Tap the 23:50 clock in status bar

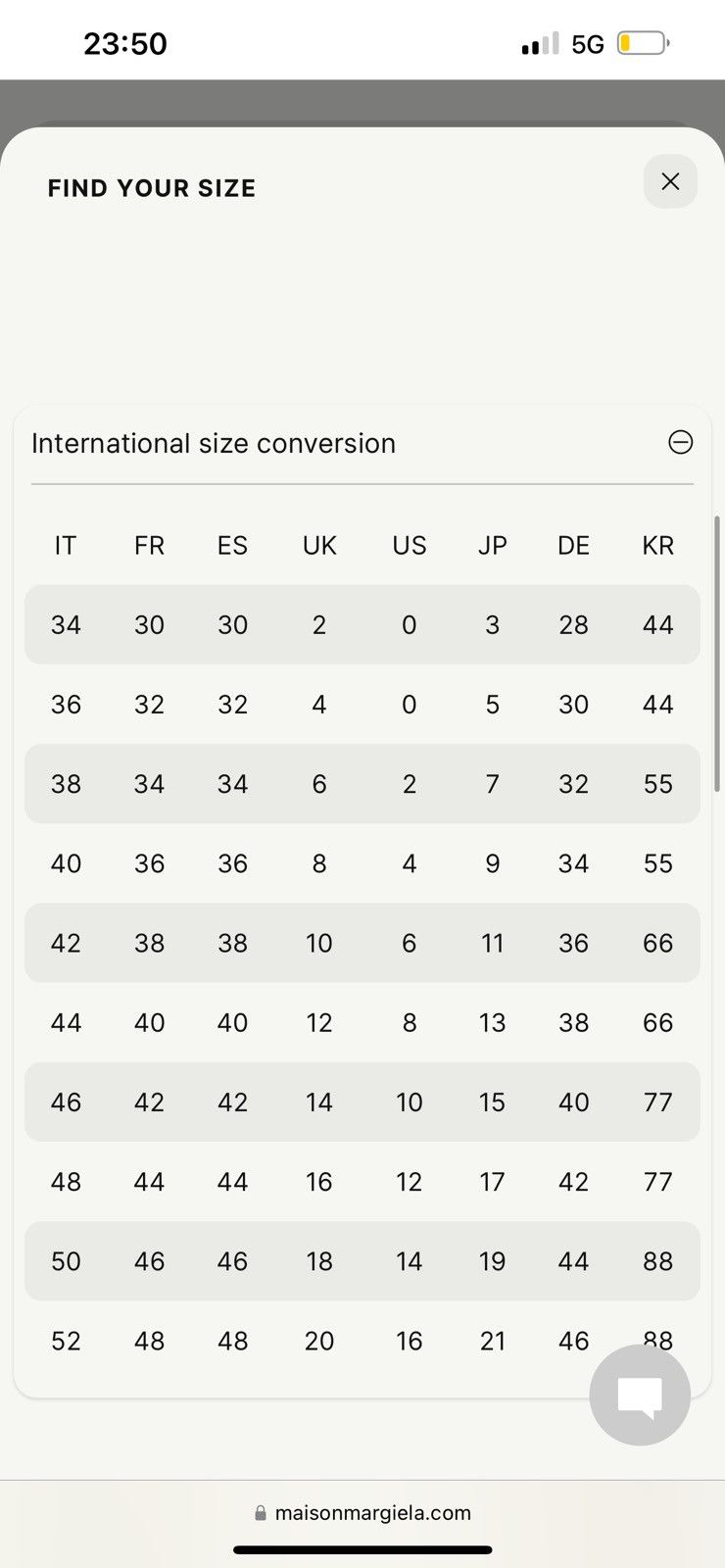[125, 44]
